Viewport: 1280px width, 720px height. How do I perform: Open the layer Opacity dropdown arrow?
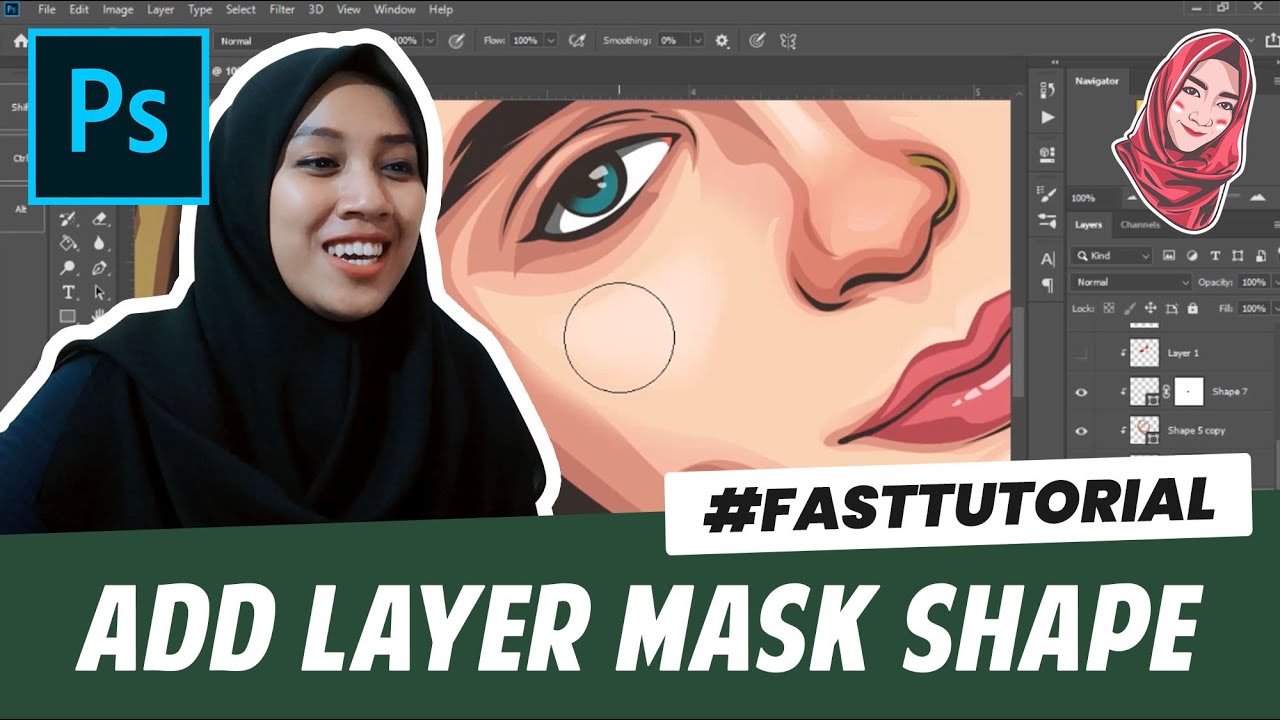[1276, 282]
